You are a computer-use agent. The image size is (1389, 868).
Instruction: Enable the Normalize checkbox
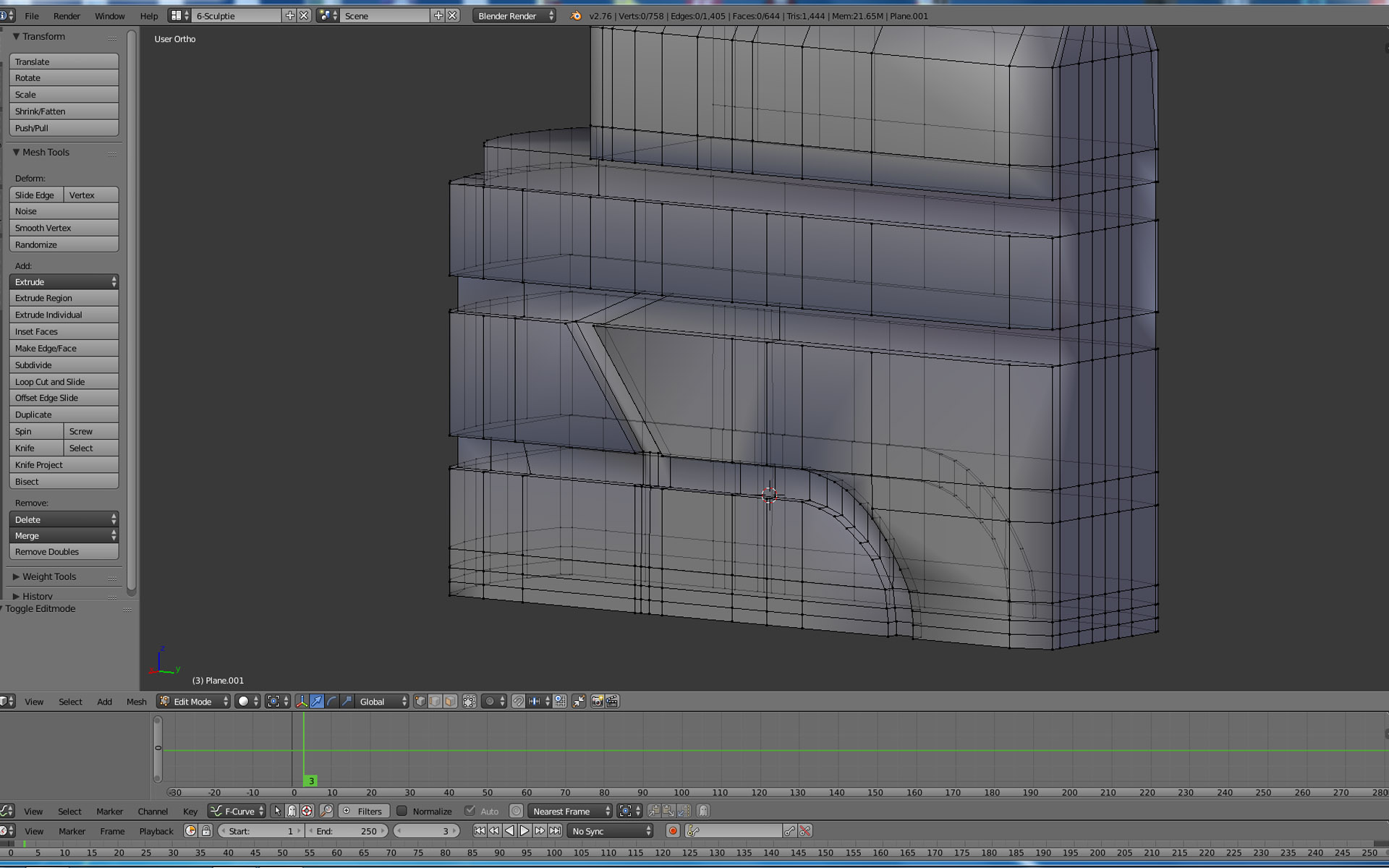click(x=402, y=811)
